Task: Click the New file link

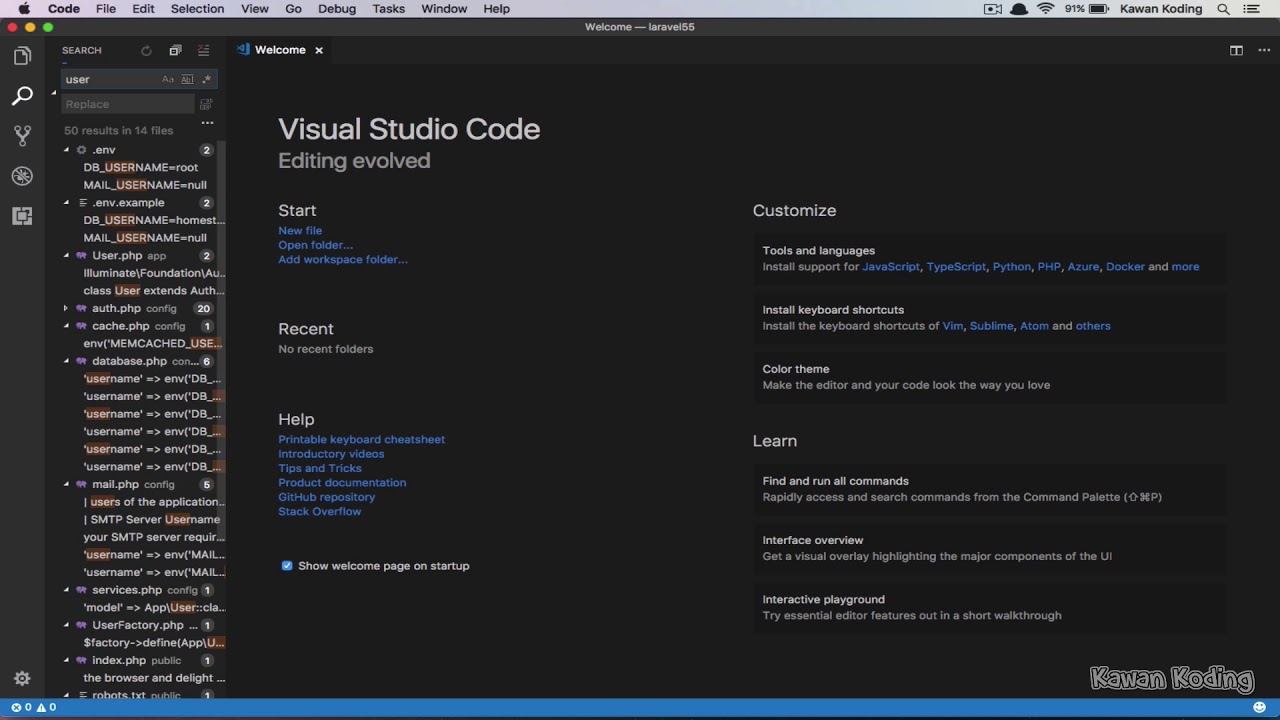Action: [300, 231]
